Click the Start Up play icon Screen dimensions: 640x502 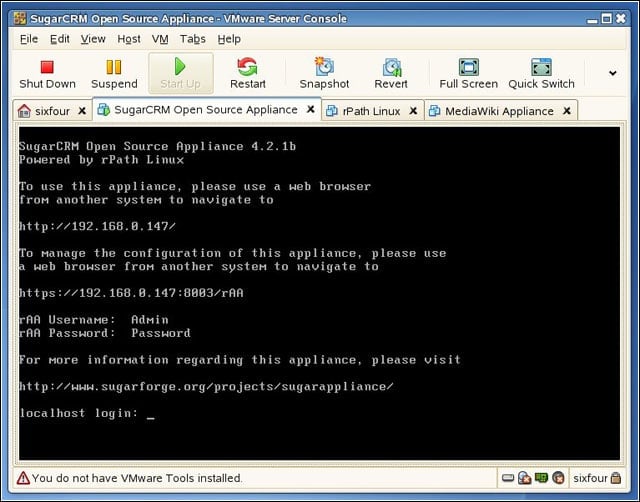click(180, 66)
